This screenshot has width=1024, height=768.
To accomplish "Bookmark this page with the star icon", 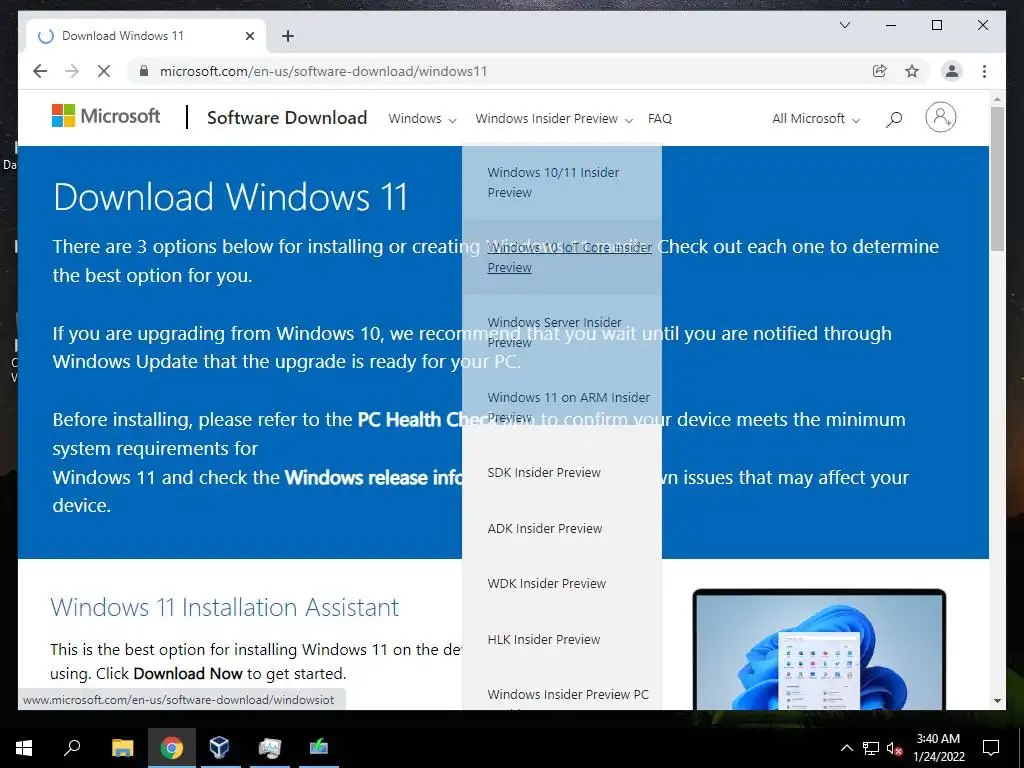I will pyautogui.click(x=912, y=71).
